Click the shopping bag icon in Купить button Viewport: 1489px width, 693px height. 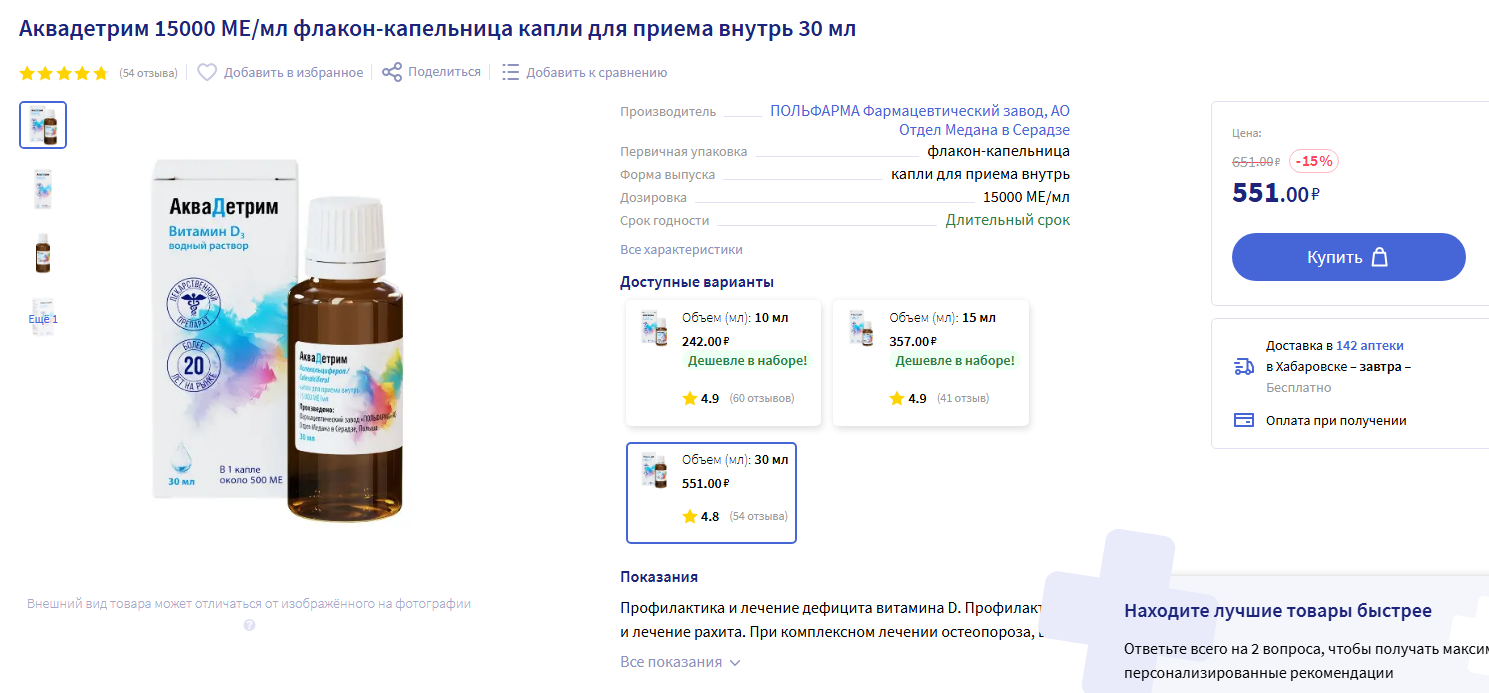[1380, 257]
